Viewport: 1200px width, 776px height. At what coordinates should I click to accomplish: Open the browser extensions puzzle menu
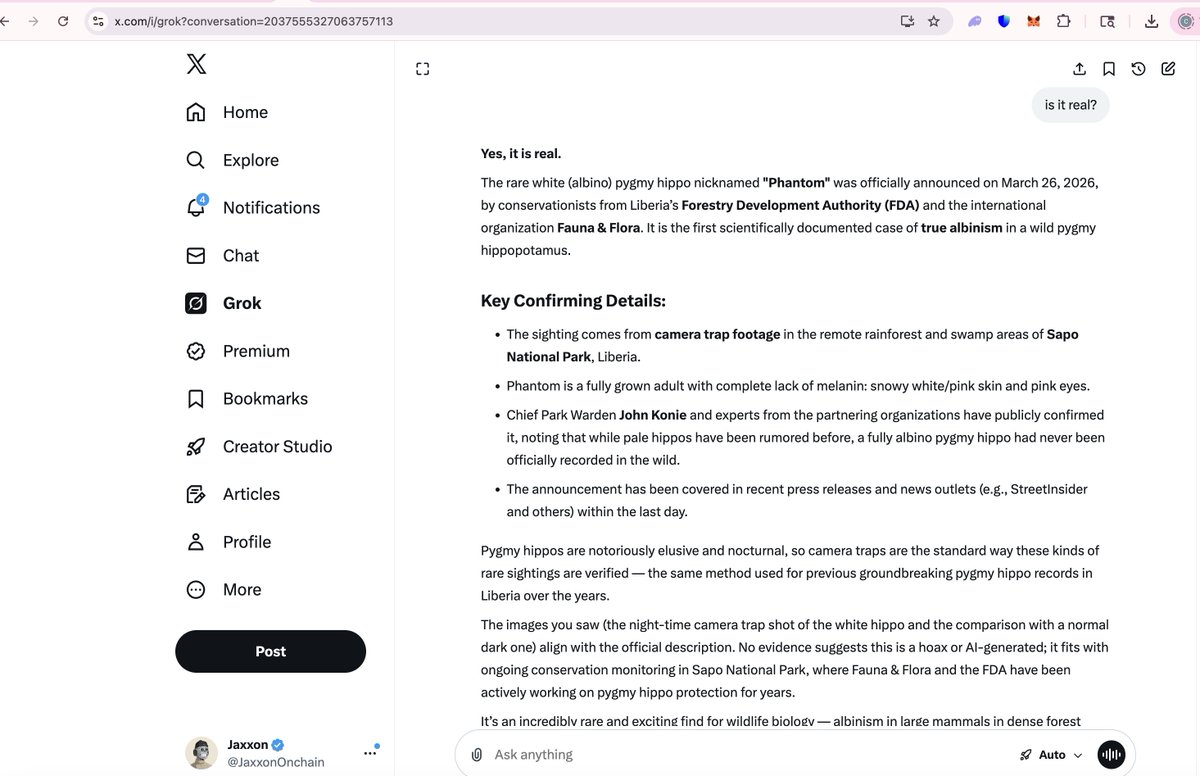[1063, 21]
